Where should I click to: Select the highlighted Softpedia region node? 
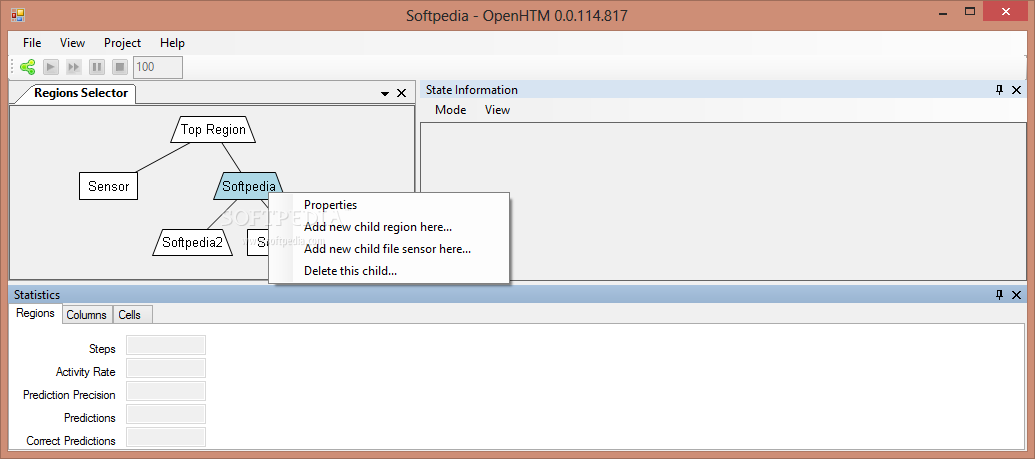pyautogui.click(x=248, y=186)
